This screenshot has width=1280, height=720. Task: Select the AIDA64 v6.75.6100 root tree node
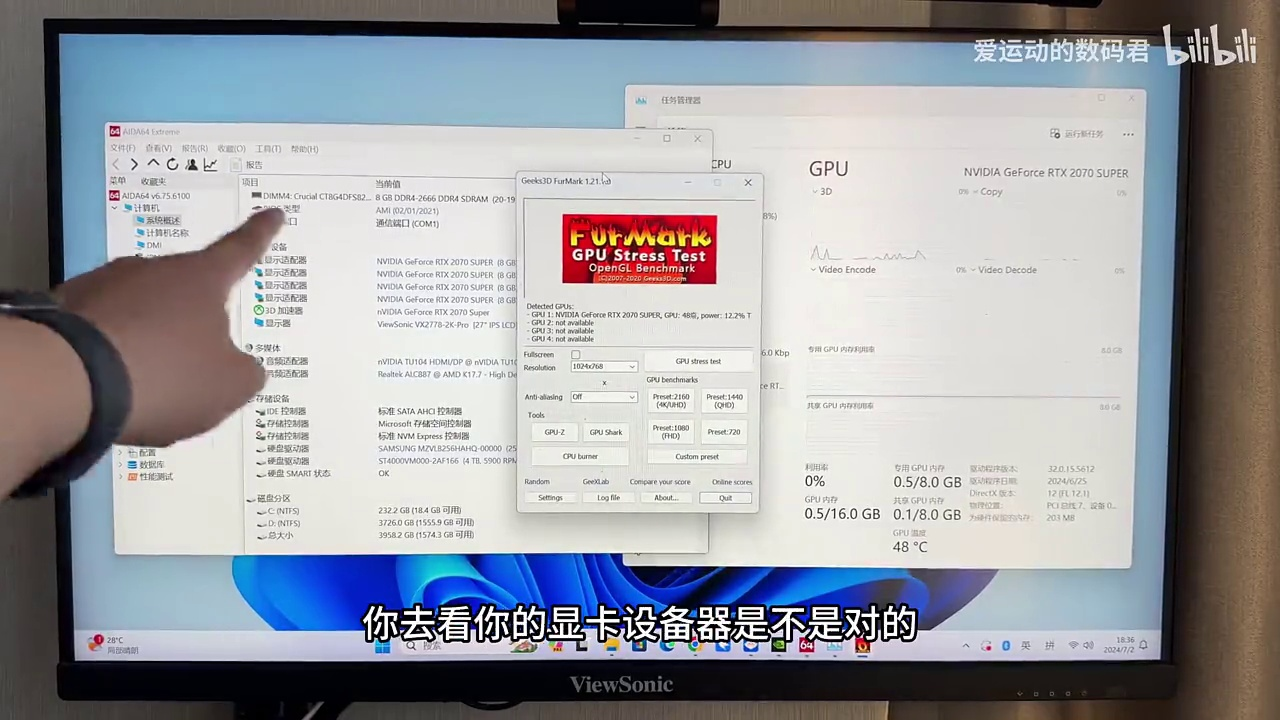pyautogui.click(x=150, y=195)
